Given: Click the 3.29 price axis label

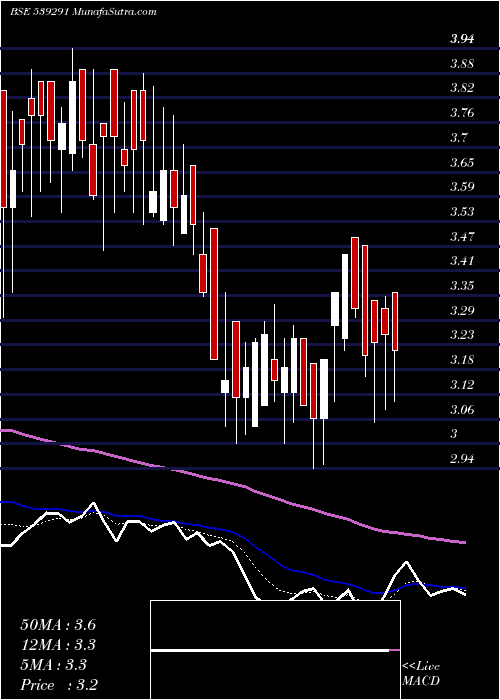Looking at the screenshot, I should point(462,310).
